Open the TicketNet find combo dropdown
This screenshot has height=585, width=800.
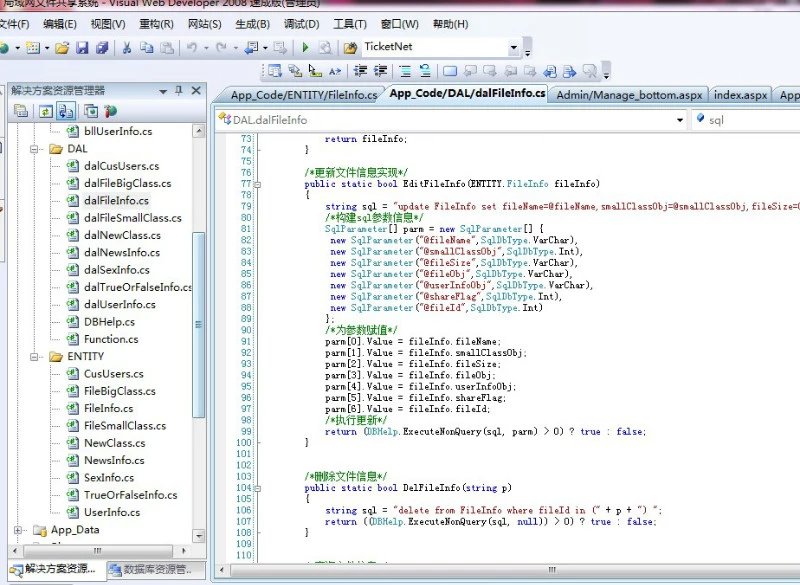point(514,47)
